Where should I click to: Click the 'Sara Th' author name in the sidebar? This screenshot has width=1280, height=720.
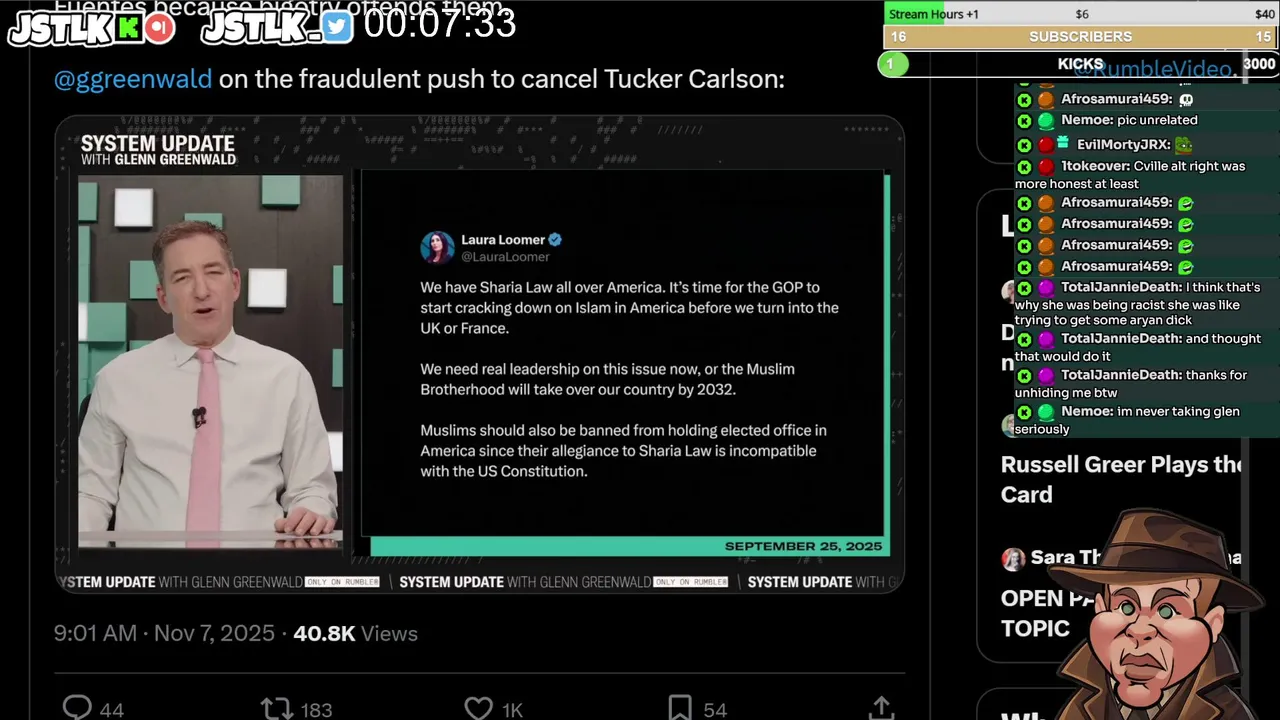pyautogui.click(x=1066, y=558)
